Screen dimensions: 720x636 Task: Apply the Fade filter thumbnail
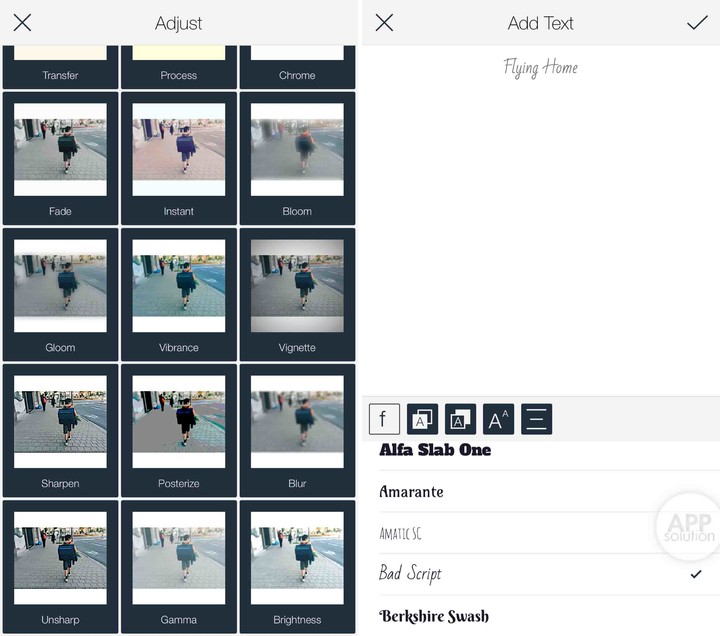pyautogui.click(x=60, y=158)
